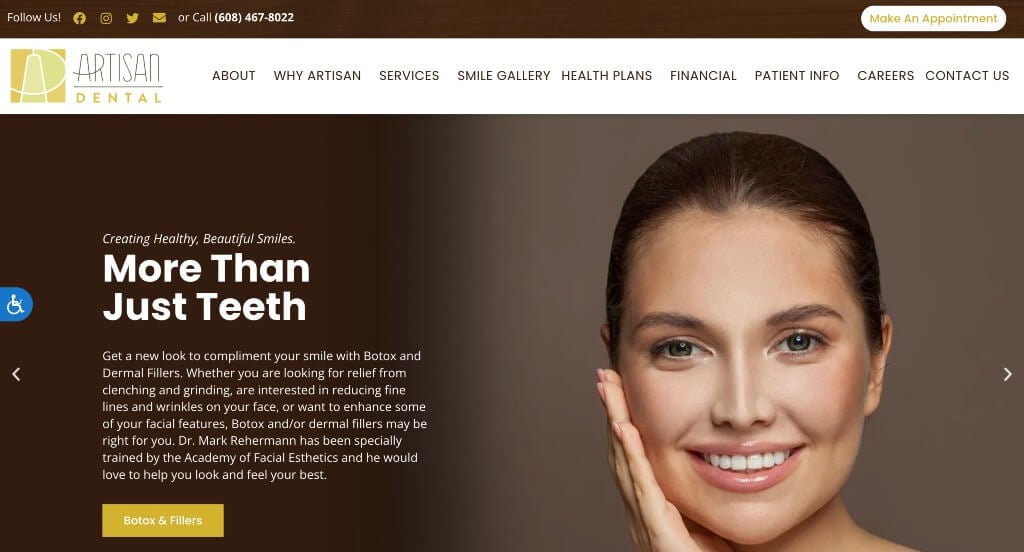Go to previous slide arrow
1024x552 pixels.
pos(16,374)
